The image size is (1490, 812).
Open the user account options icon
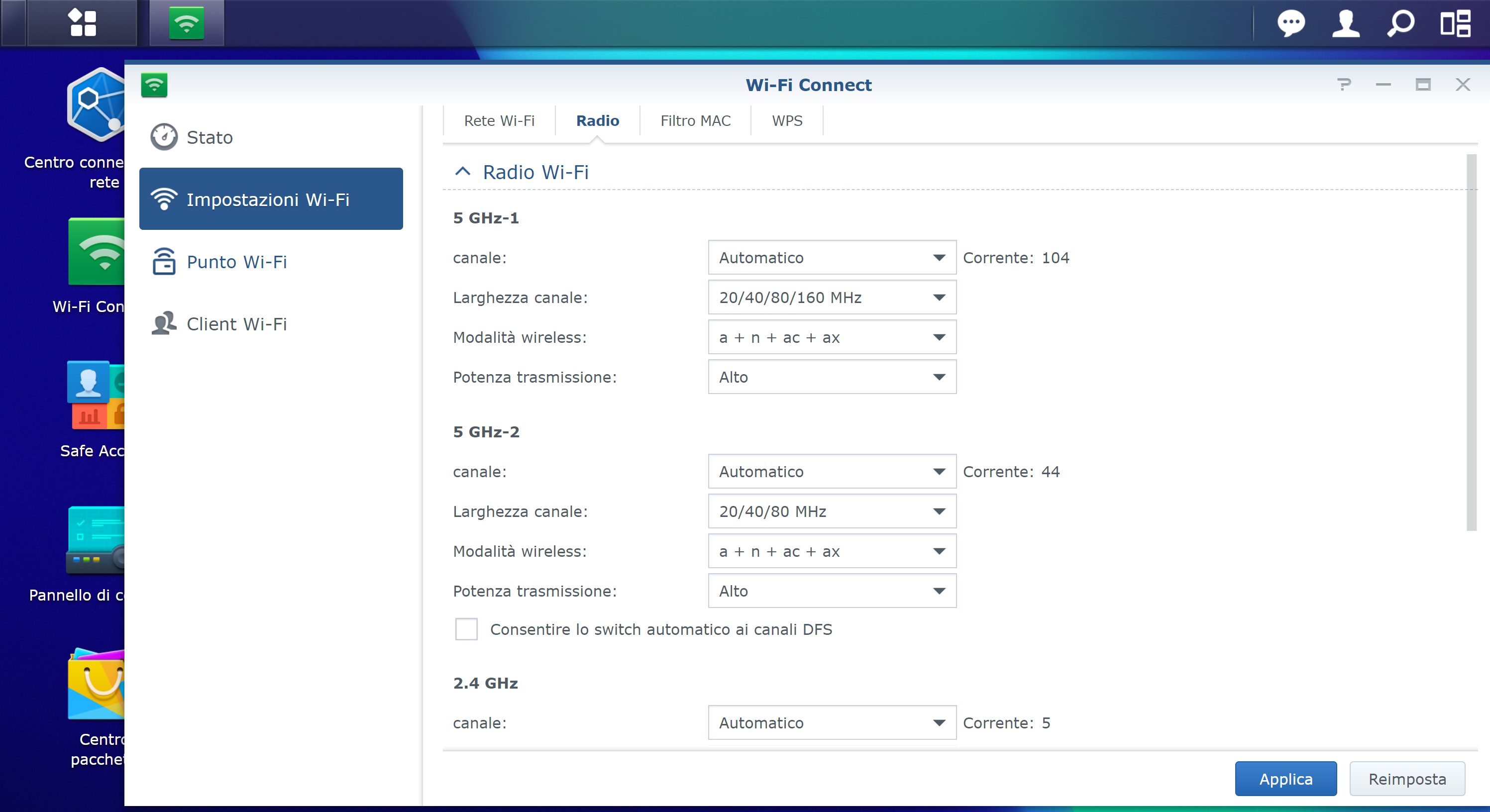coord(1345,24)
